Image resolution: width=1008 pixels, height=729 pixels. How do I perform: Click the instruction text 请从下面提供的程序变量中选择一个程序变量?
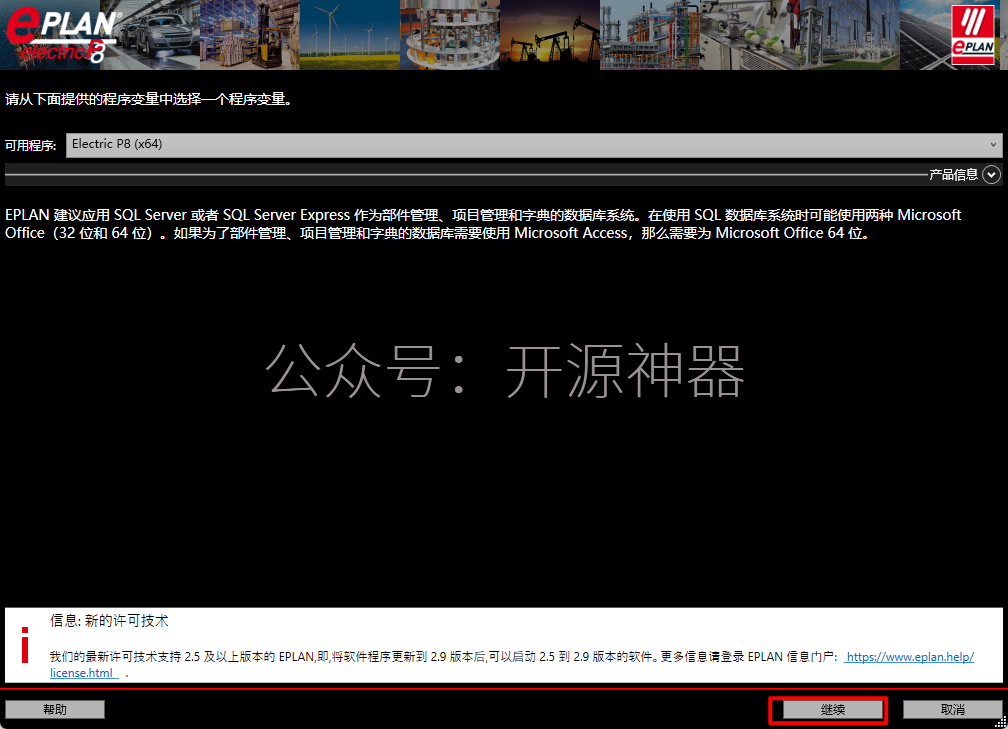(149, 99)
